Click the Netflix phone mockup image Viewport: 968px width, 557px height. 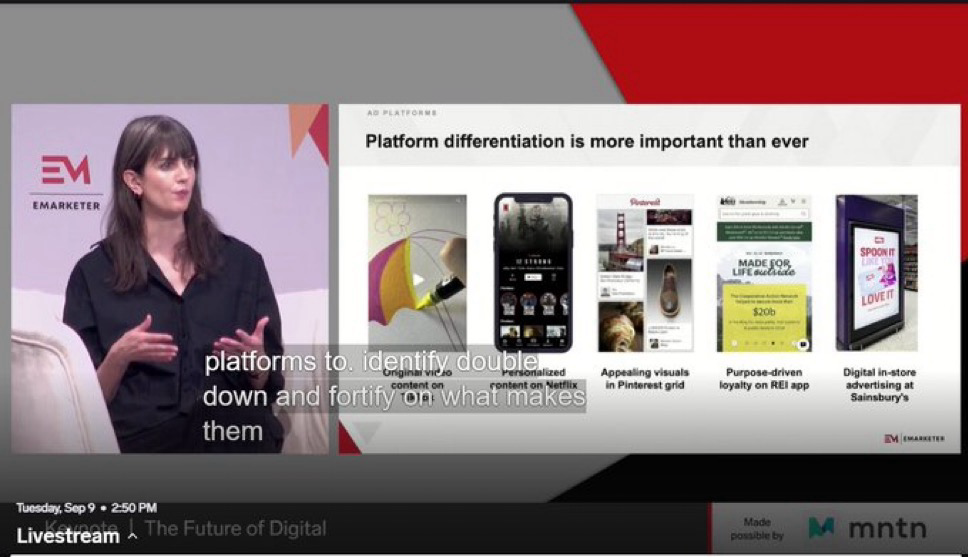pyautogui.click(x=533, y=272)
